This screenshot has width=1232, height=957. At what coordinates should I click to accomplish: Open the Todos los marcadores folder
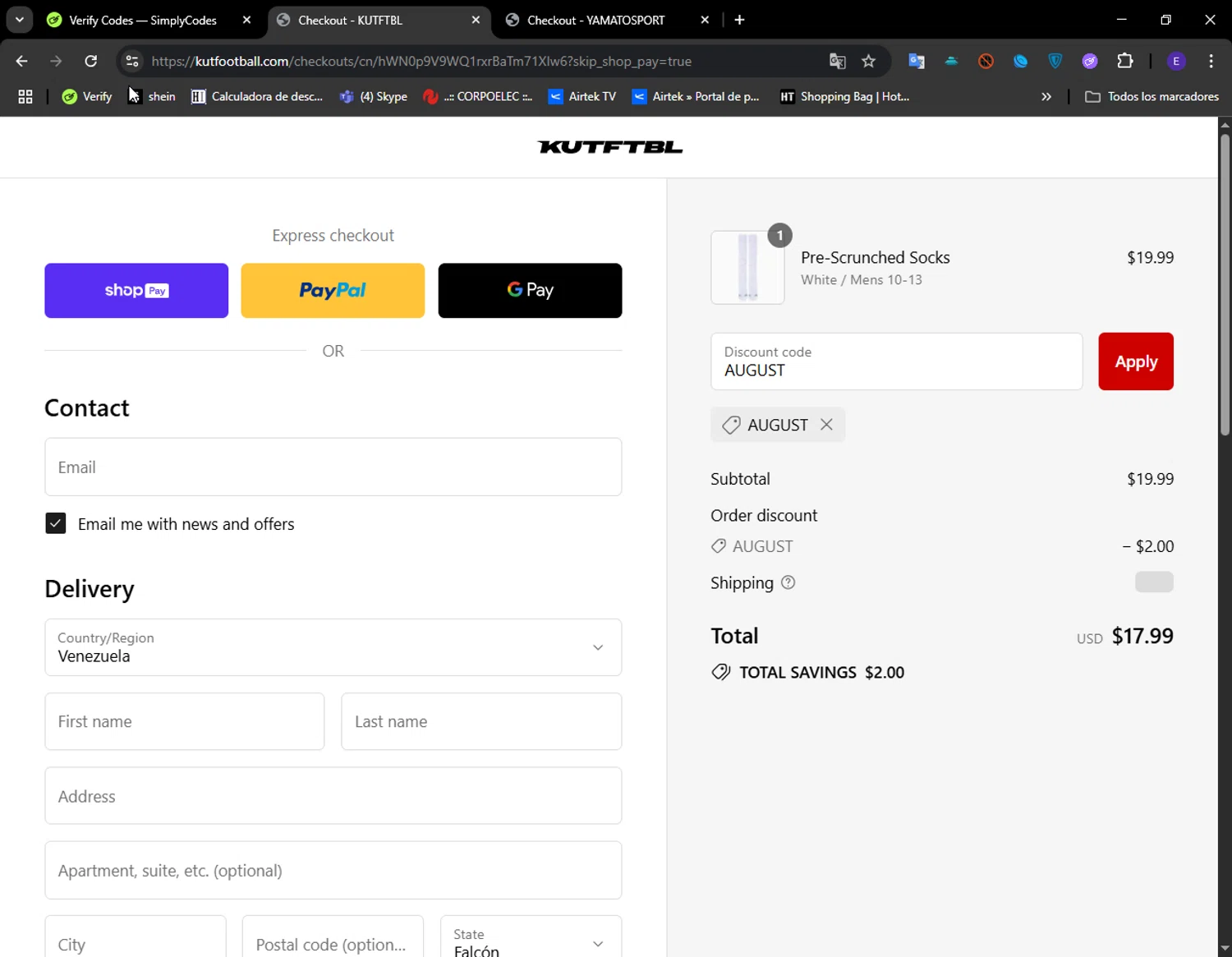(x=1152, y=96)
